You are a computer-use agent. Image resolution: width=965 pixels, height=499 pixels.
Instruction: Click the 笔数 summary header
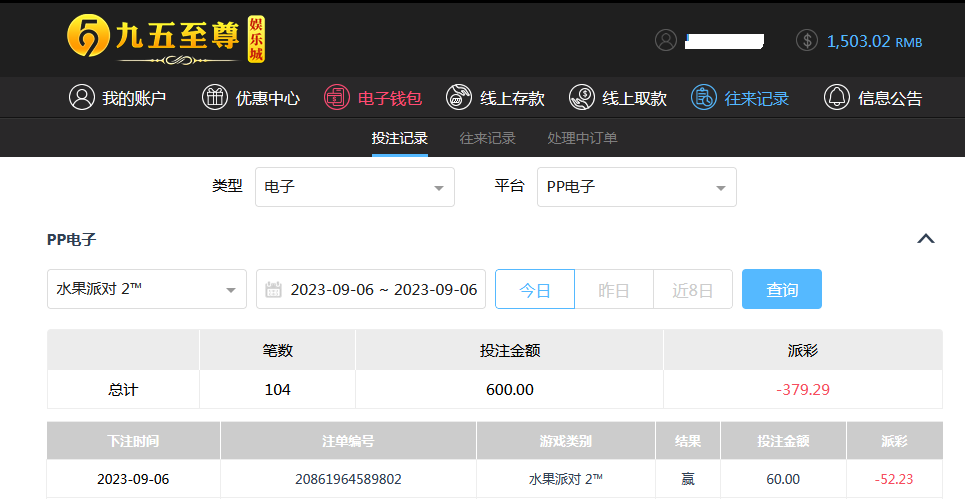tap(278, 350)
